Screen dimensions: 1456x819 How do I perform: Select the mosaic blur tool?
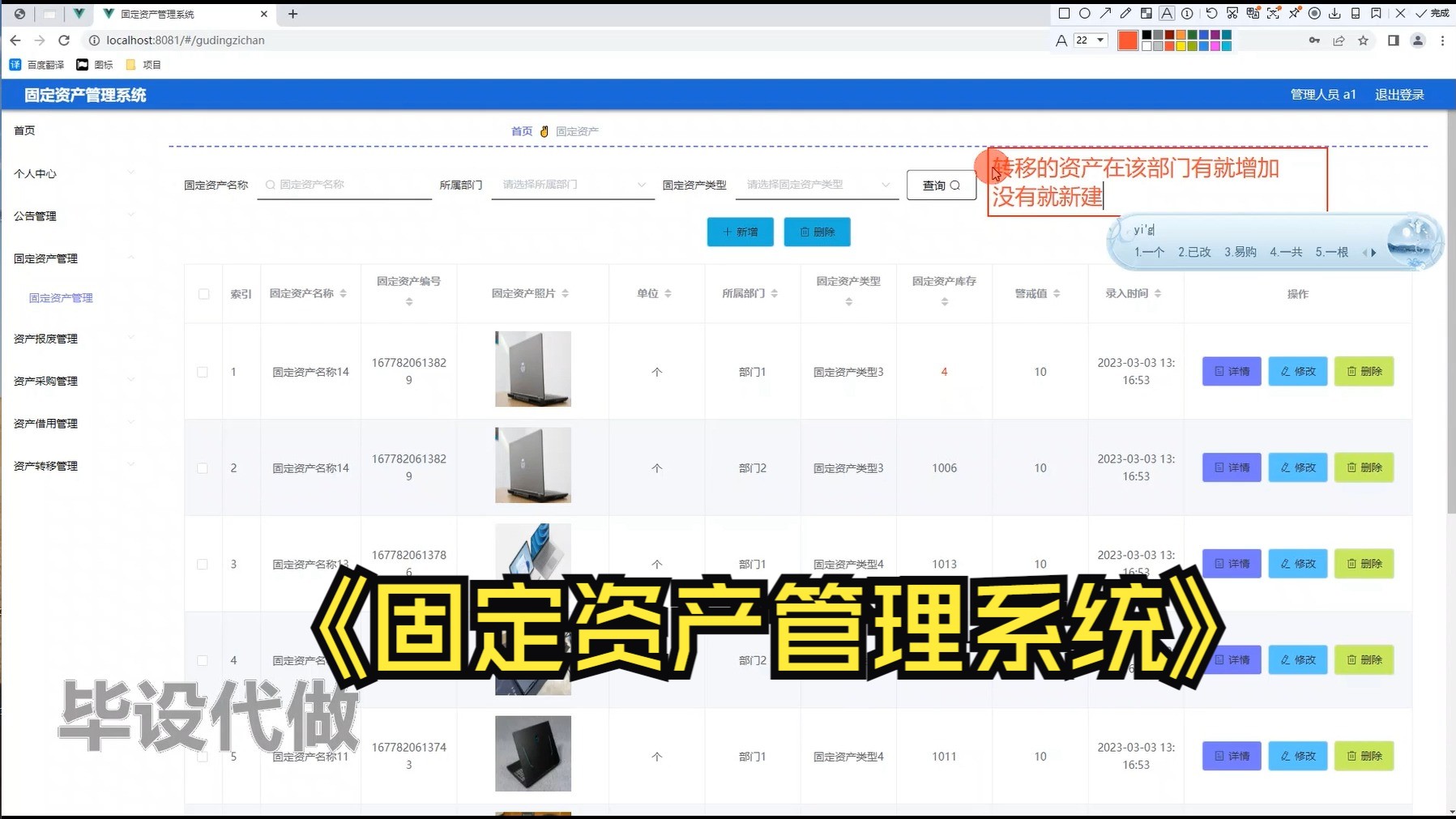[1146, 14]
